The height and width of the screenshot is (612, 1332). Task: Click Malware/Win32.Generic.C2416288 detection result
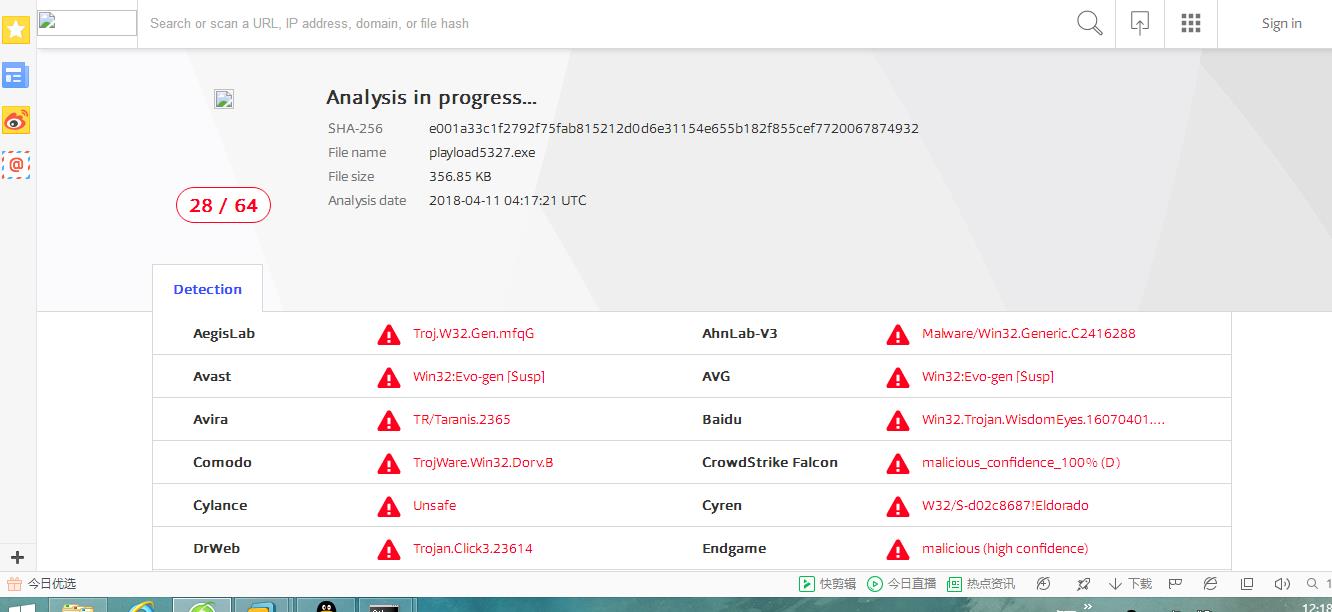(1028, 333)
